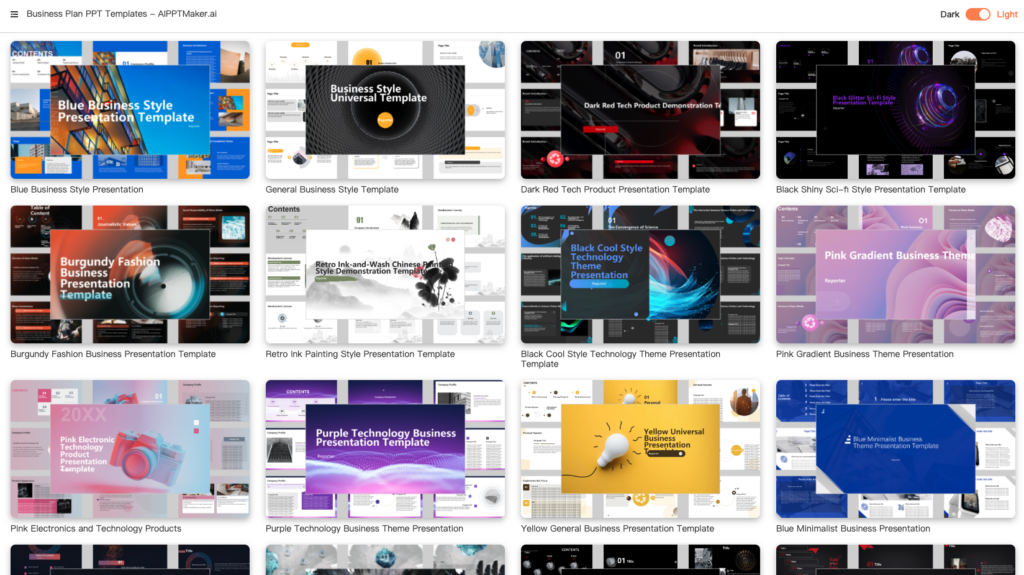Open the Retro Ink Painting Style thumbnail
The width and height of the screenshot is (1024, 575).
pos(385,275)
